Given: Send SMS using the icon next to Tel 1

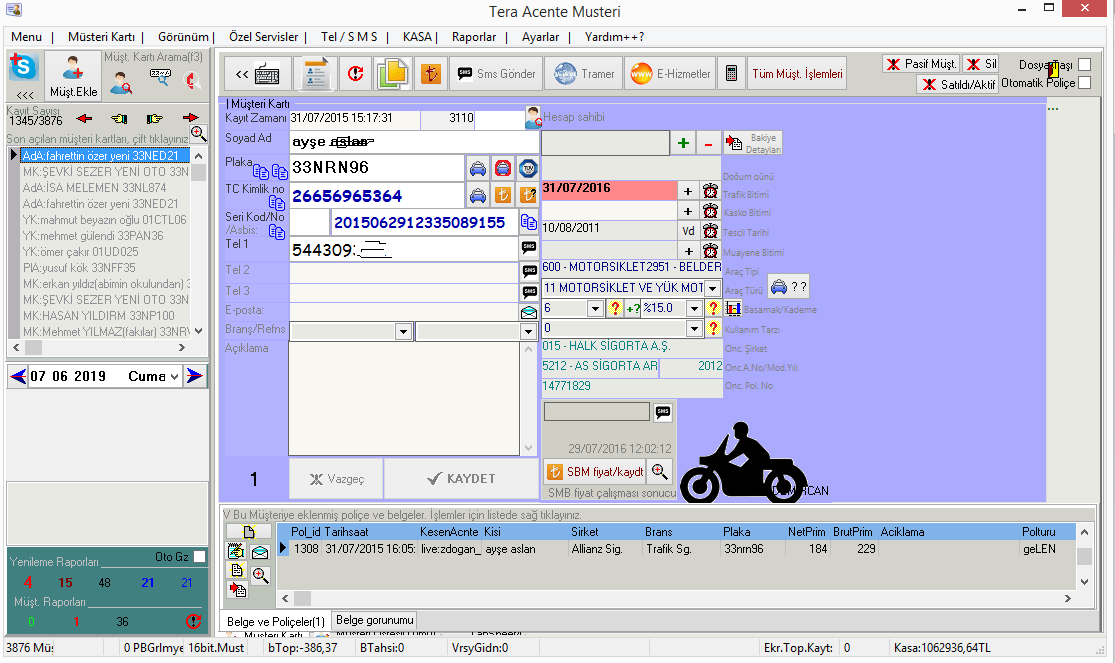Looking at the screenshot, I should pyautogui.click(x=528, y=249).
